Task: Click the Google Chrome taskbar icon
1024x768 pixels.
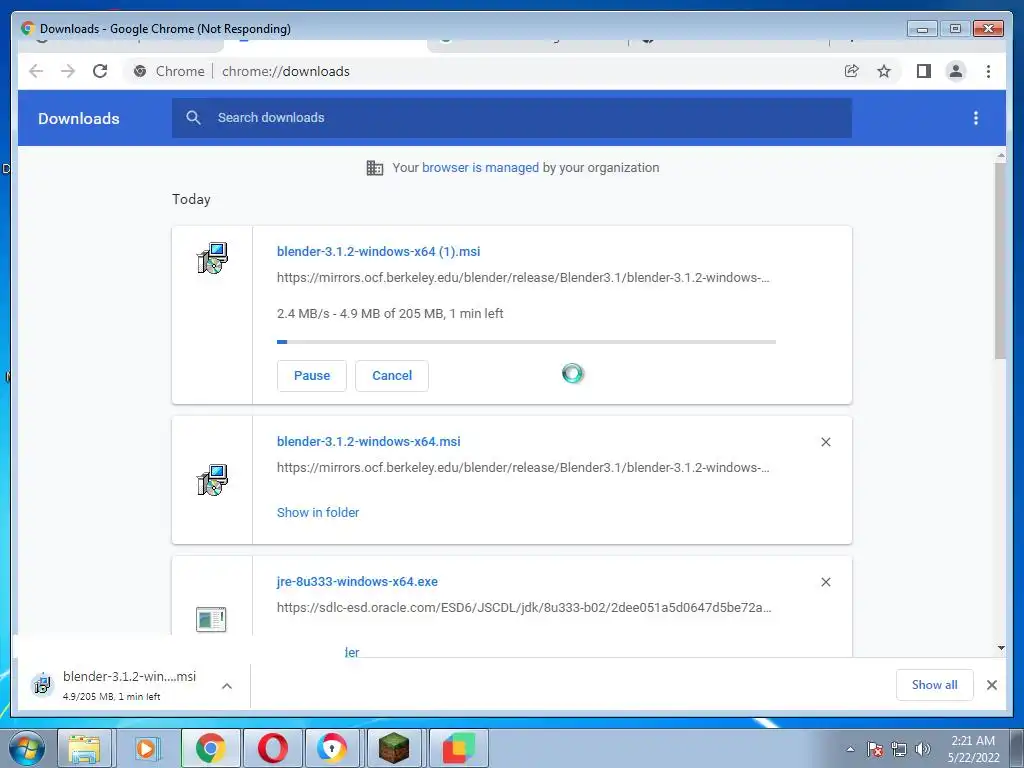Action: coord(209,748)
